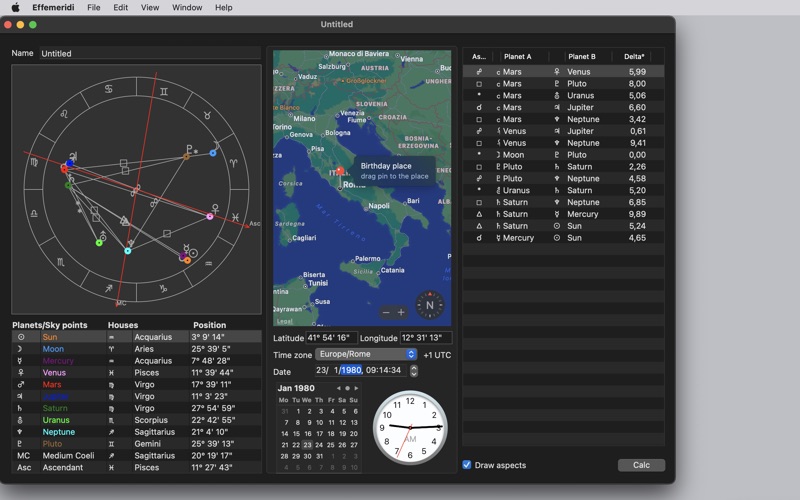800x500 pixels.
Task: Click the analog clock face
Action: (x=410, y=427)
